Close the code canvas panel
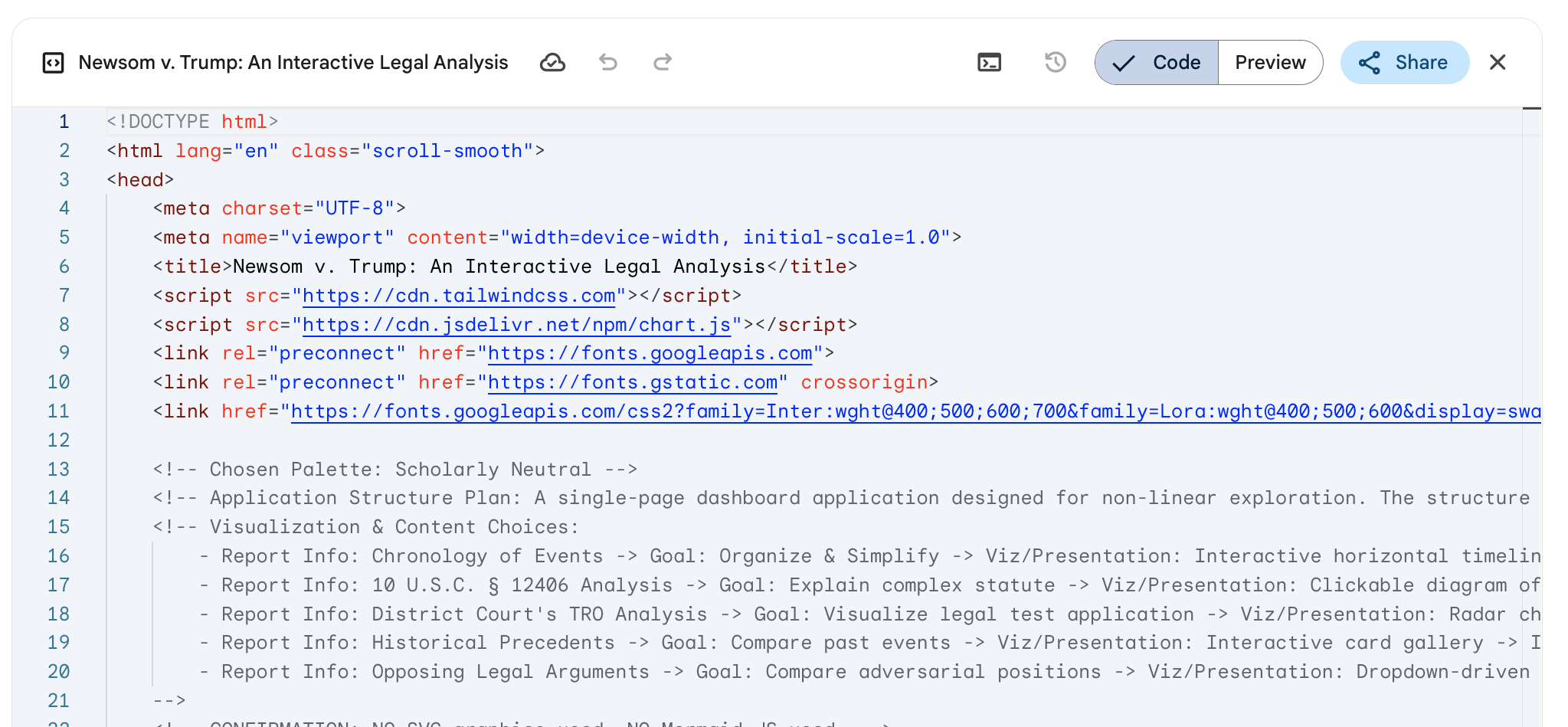 tap(1498, 63)
